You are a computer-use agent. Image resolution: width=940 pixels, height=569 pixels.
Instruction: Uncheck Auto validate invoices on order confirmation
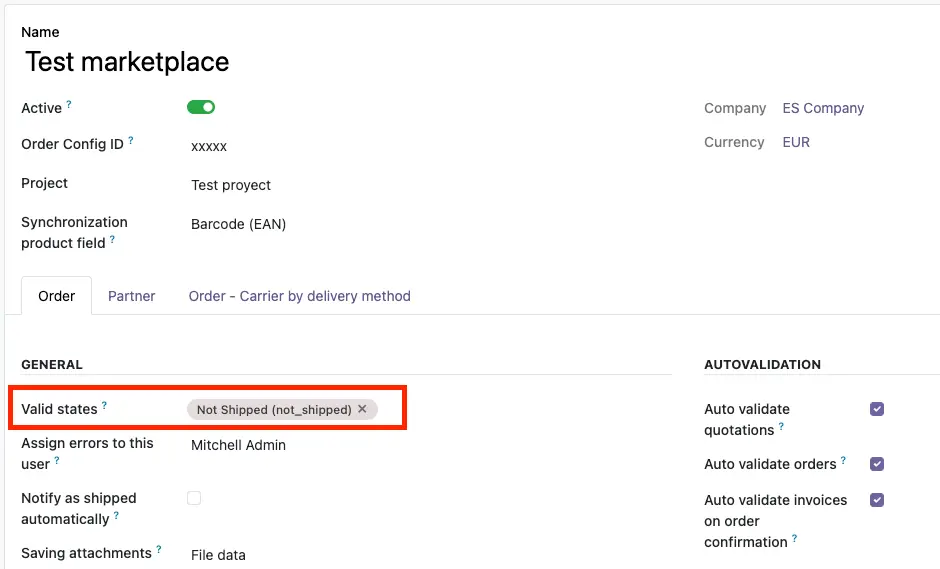tap(876, 500)
